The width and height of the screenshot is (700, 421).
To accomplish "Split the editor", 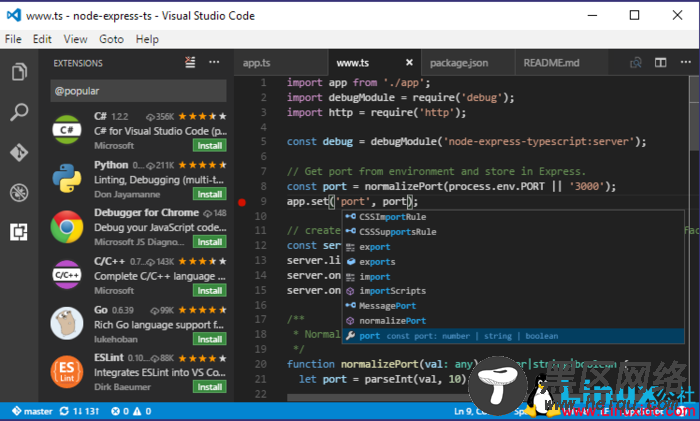I will tap(661, 63).
